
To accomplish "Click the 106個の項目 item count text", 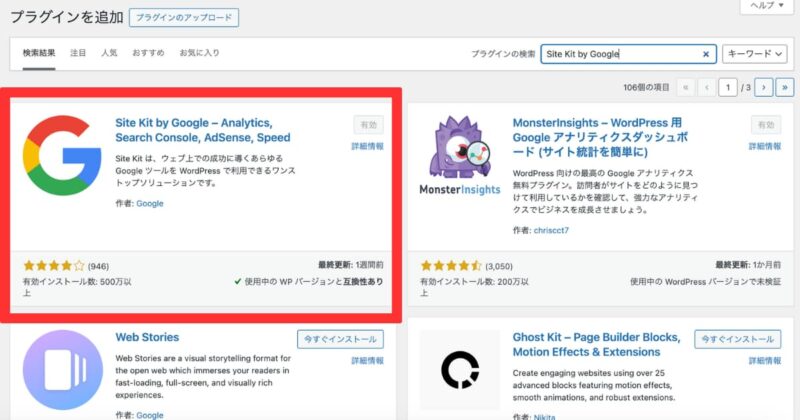I will point(646,88).
